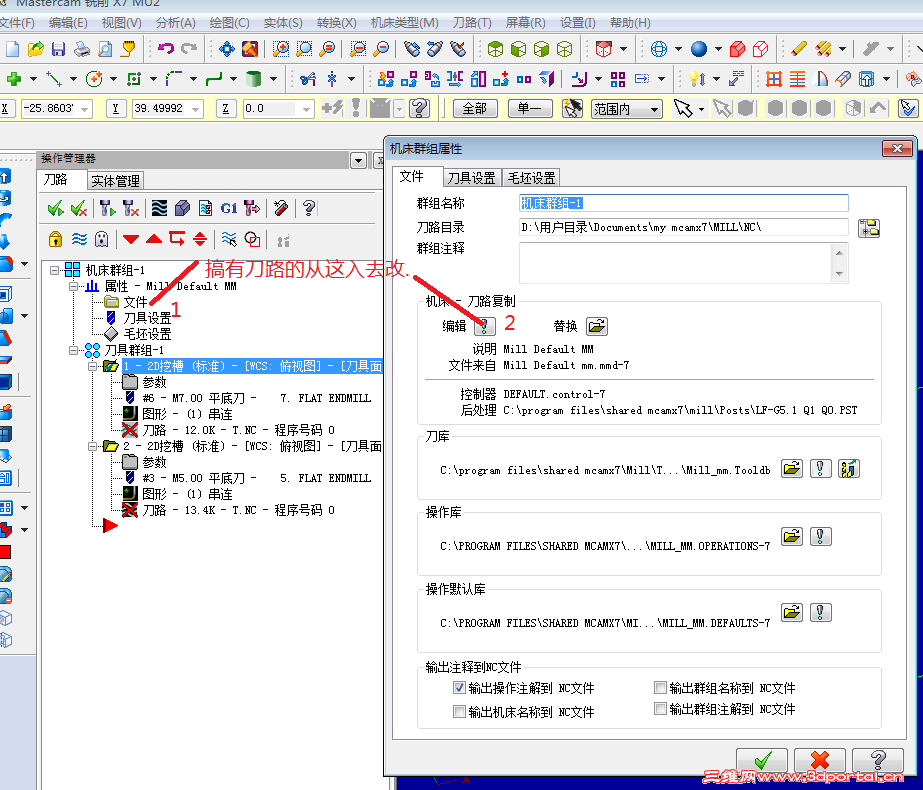The image size is (923, 790).
Task: Open the 刀路(T) menu
Action: point(472,23)
